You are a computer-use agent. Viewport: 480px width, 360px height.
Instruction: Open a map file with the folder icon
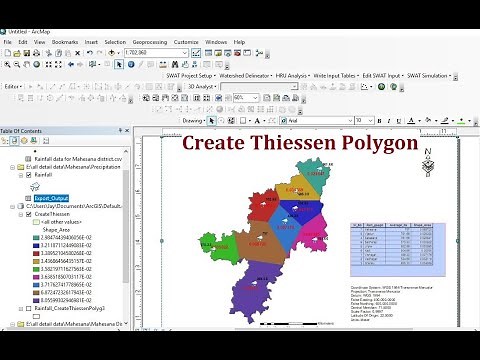pyautogui.click(x=17, y=53)
